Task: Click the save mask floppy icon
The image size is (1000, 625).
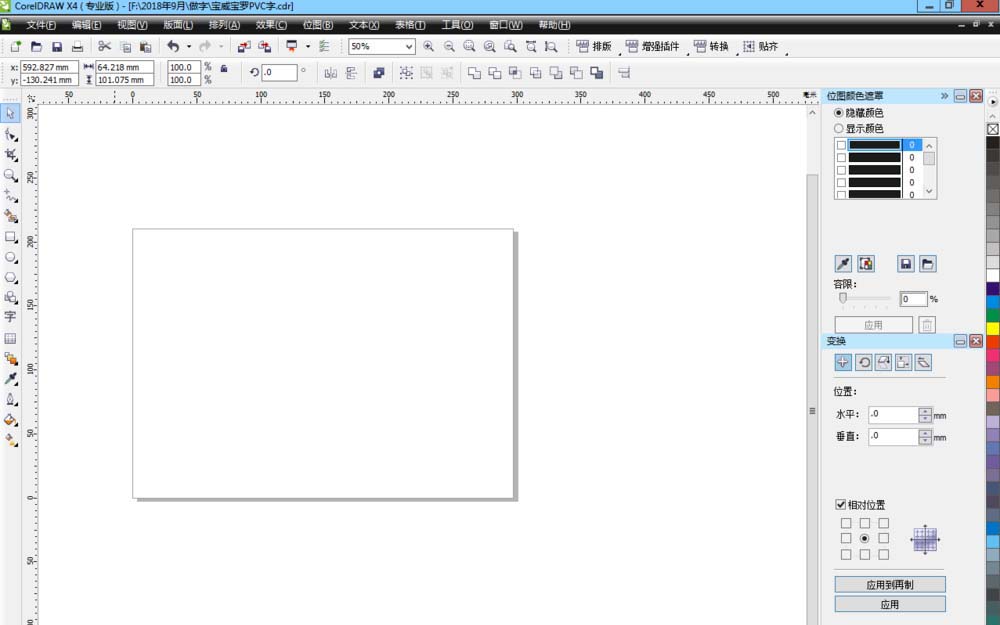Action: click(x=906, y=263)
